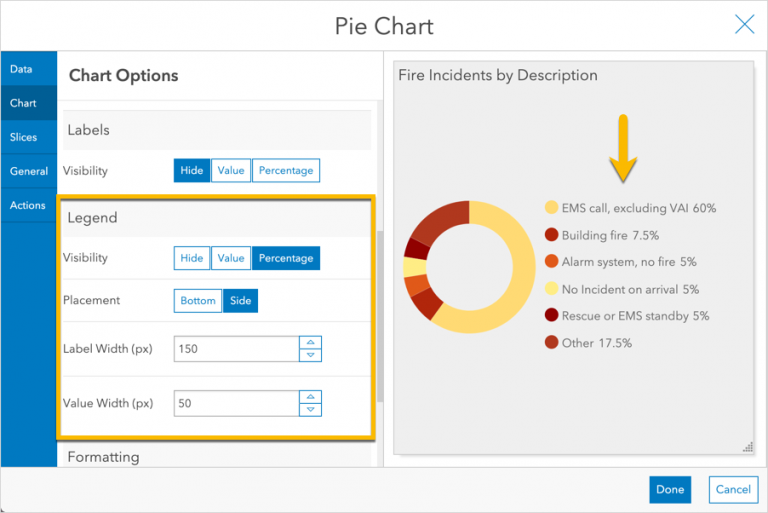Click the resize grip on chart preview
Viewport: 768px width, 513px height.
point(747,447)
